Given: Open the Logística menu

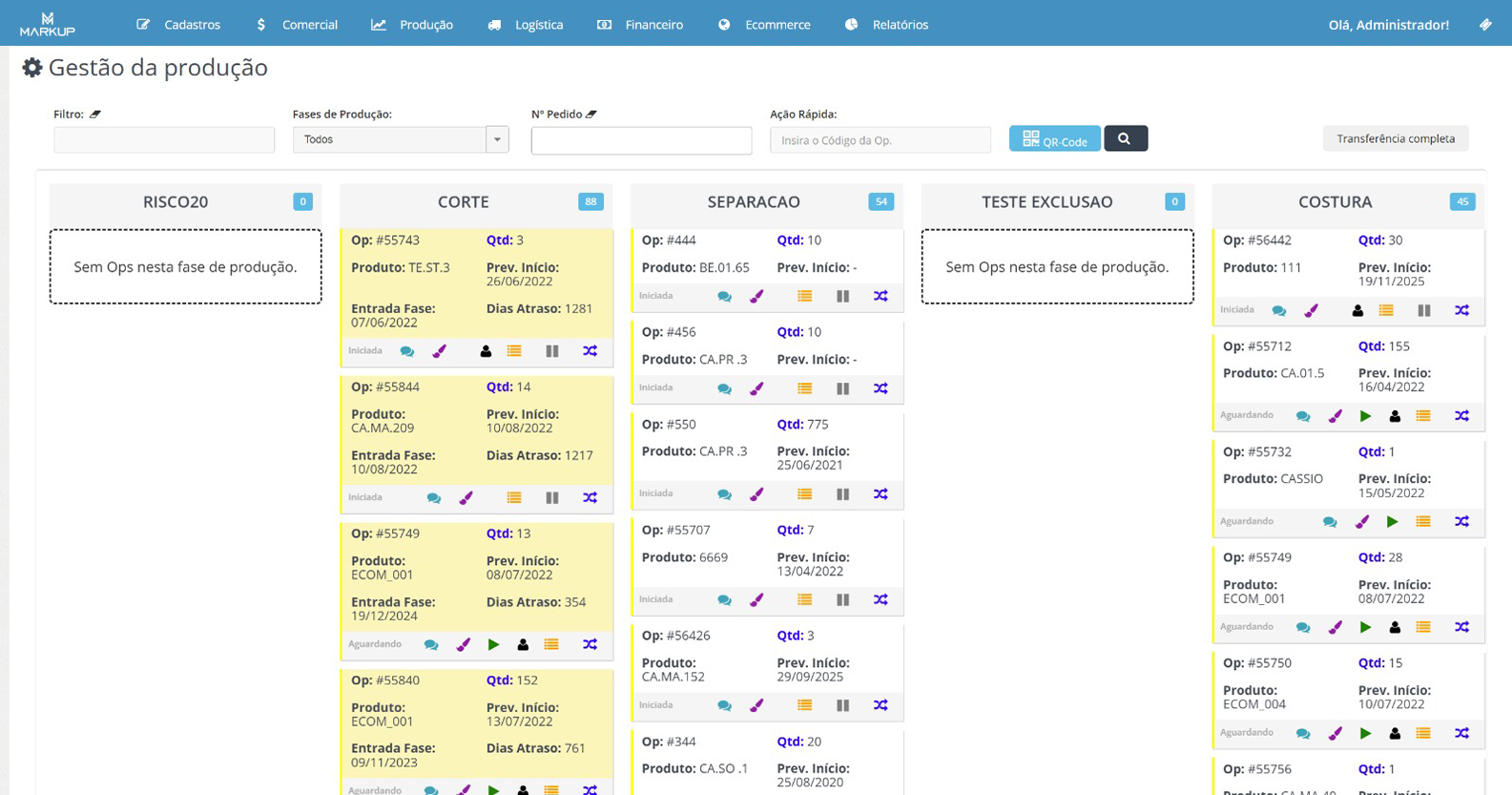Looking at the screenshot, I should click(x=526, y=25).
